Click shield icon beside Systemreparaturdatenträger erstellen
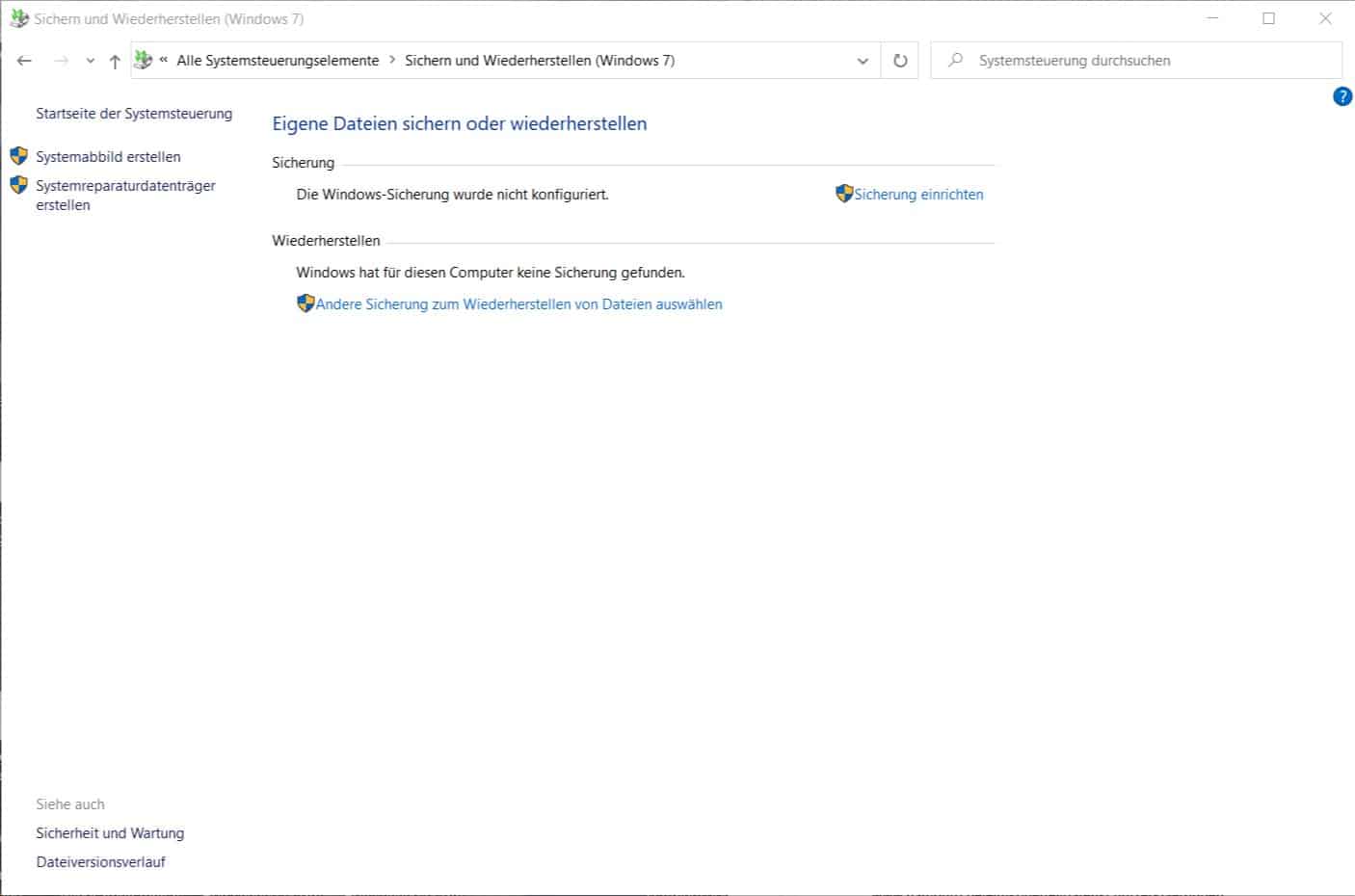This screenshot has width=1355, height=896. (x=18, y=185)
